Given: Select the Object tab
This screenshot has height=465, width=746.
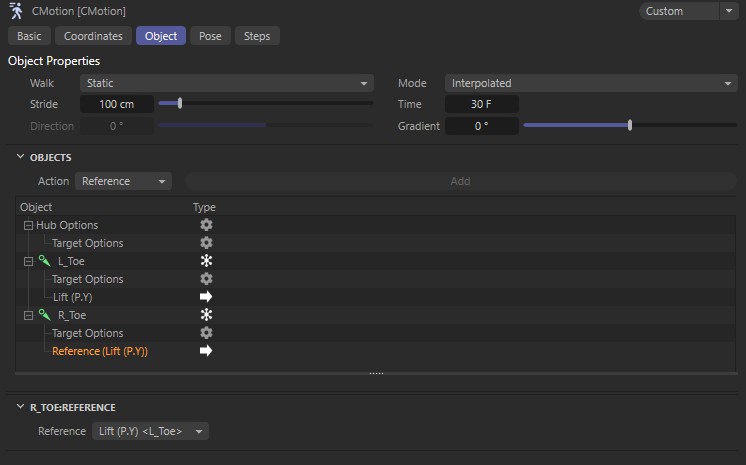Looking at the screenshot, I should pos(161,36).
